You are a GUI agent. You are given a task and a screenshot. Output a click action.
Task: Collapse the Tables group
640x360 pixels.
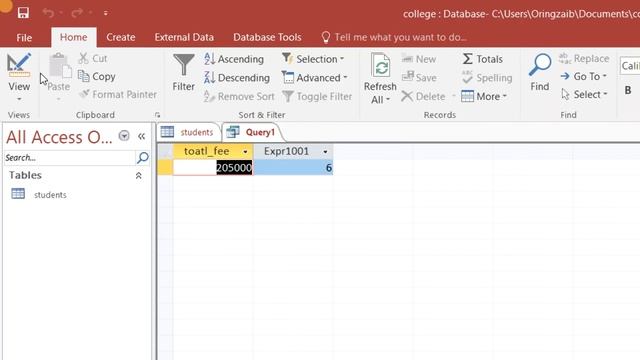click(x=138, y=176)
